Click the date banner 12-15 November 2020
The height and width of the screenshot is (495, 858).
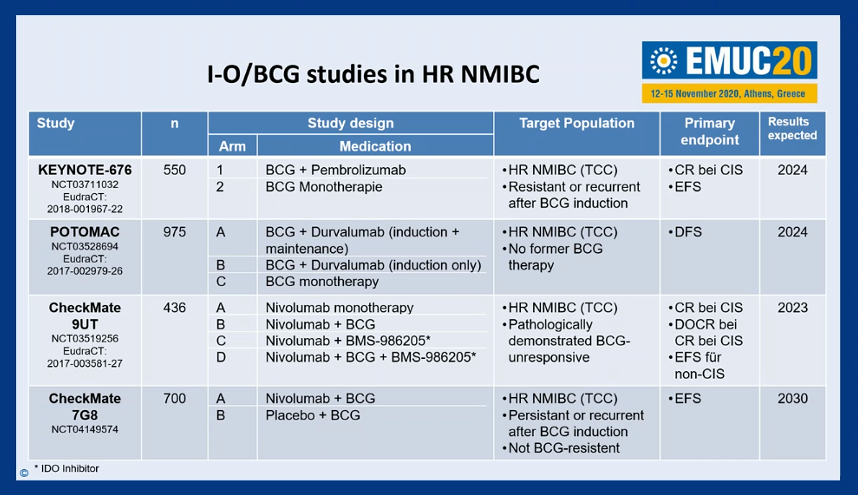tap(729, 94)
